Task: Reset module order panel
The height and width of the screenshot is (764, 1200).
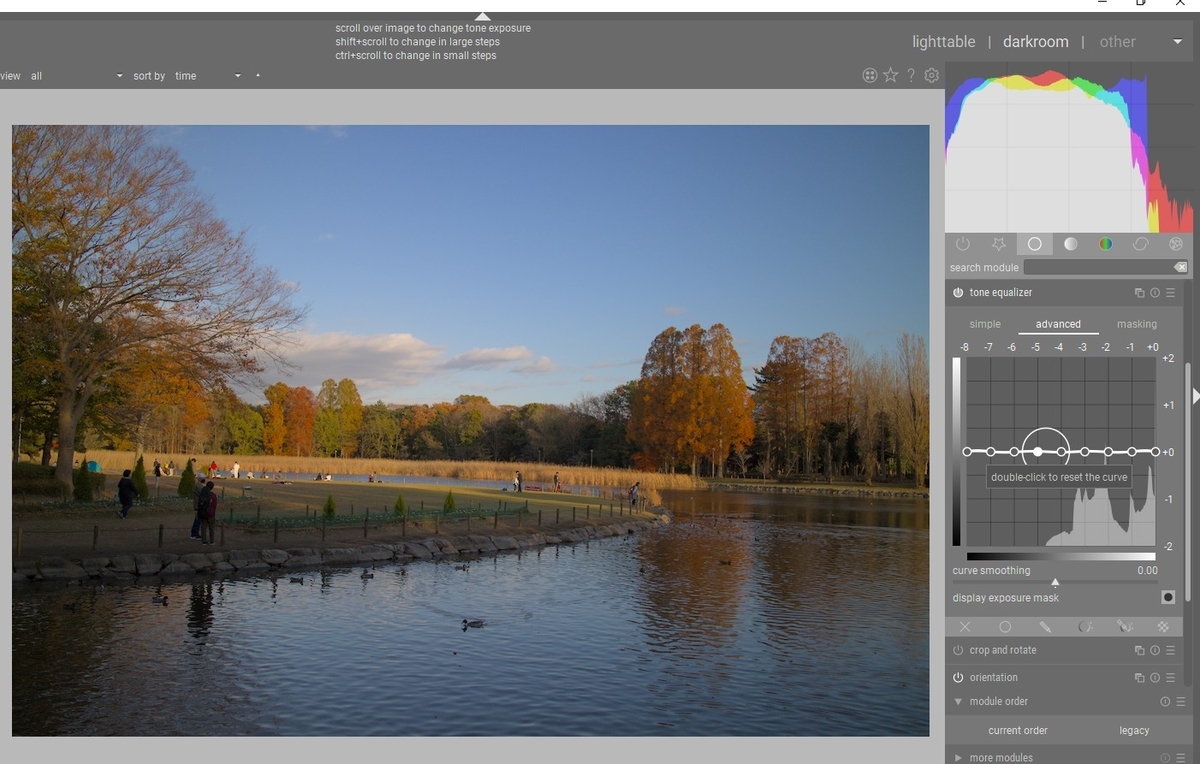Action: click(1165, 702)
